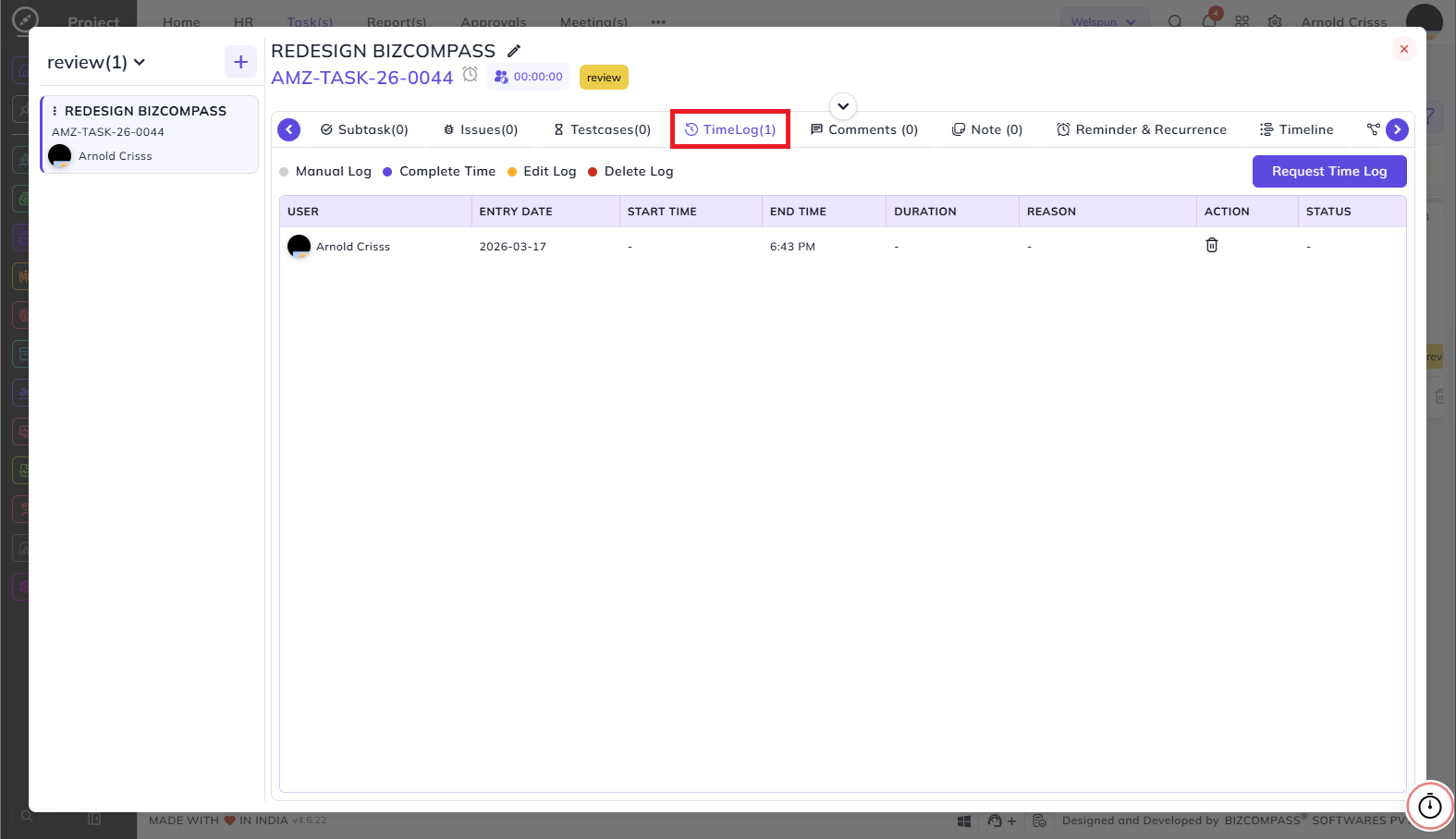The width and height of the screenshot is (1456, 839).
Task: Open the Timeline tab
Action: (1296, 129)
